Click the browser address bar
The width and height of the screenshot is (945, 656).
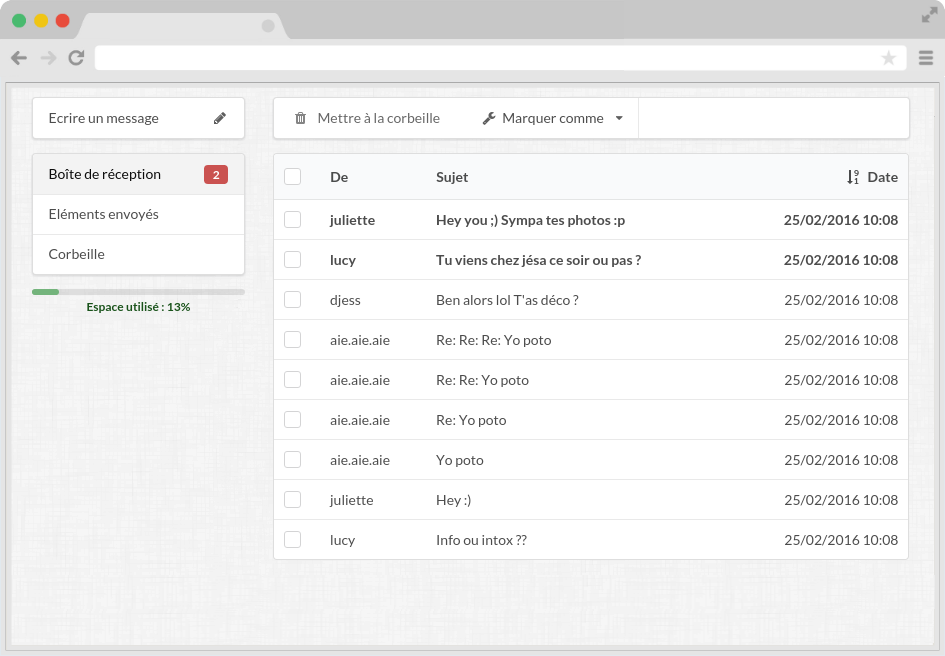[x=500, y=58]
